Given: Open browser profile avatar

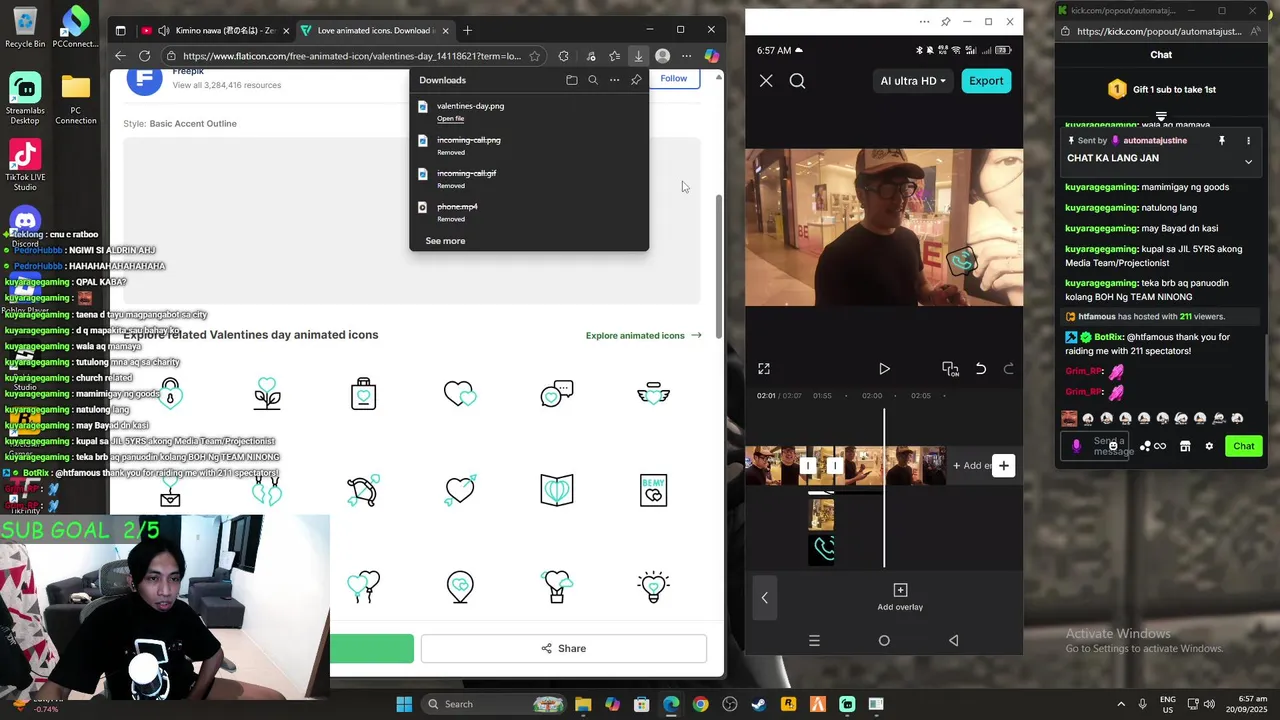Looking at the screenshot, I should 662,56.
